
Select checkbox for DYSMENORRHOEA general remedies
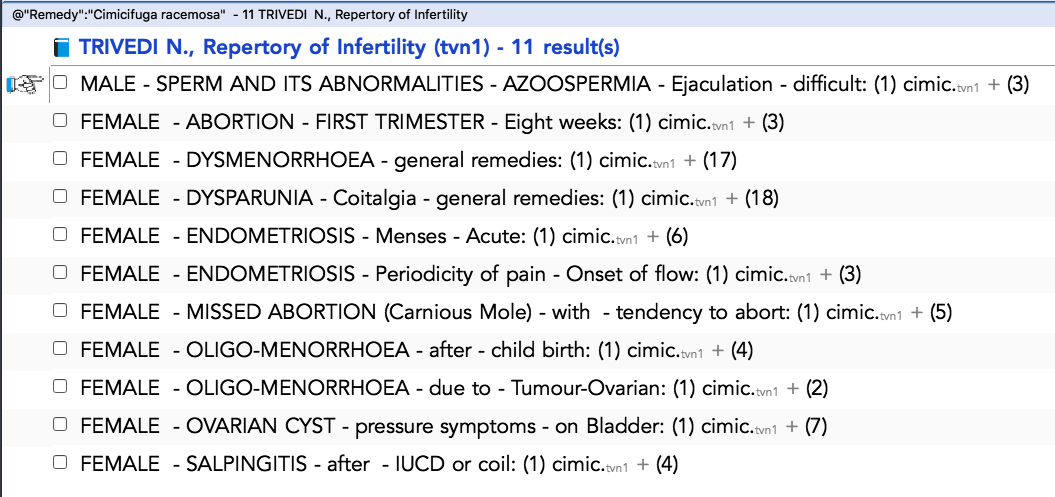61,159
